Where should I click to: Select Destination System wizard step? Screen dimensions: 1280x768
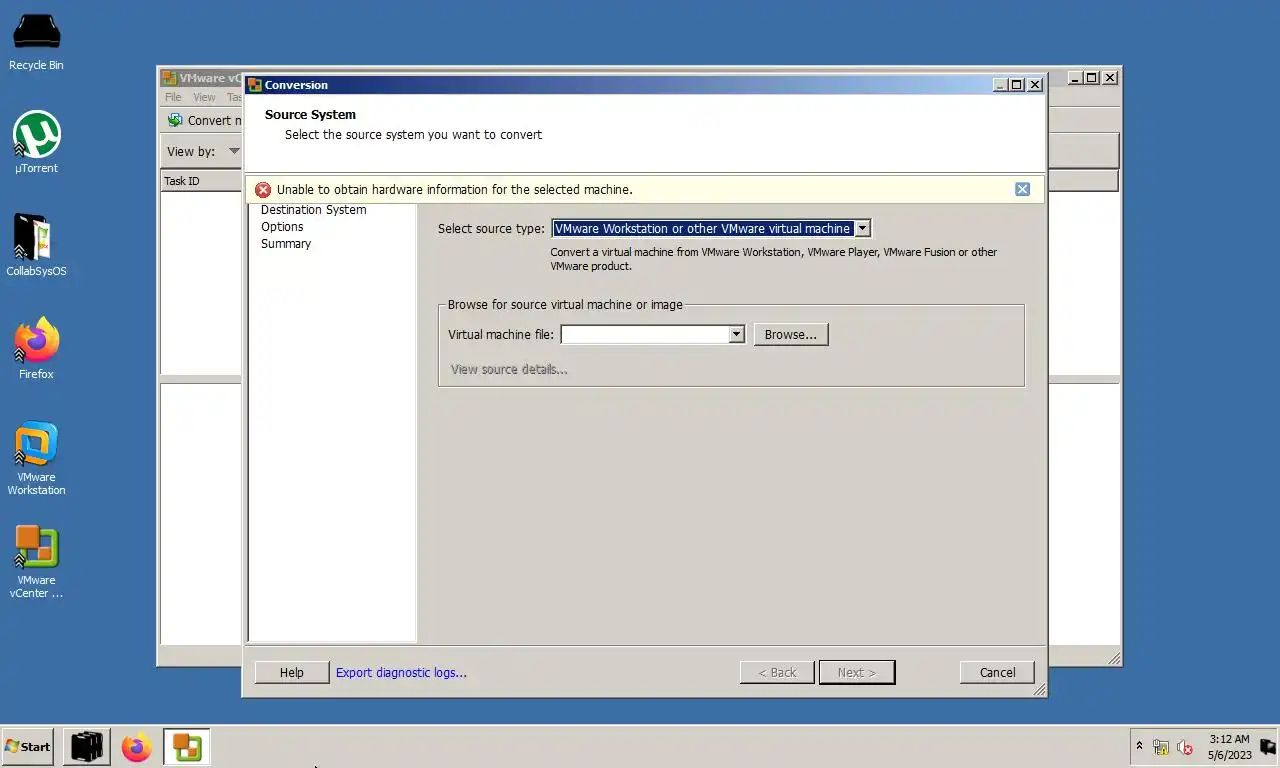click(x=313, y=210)
